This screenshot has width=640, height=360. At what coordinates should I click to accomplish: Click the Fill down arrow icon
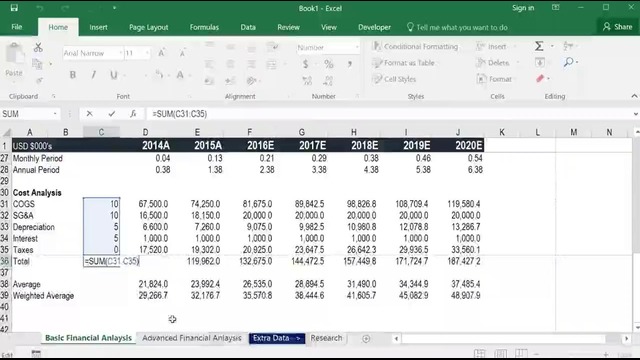pyautogui.click(x=540, y=62)
